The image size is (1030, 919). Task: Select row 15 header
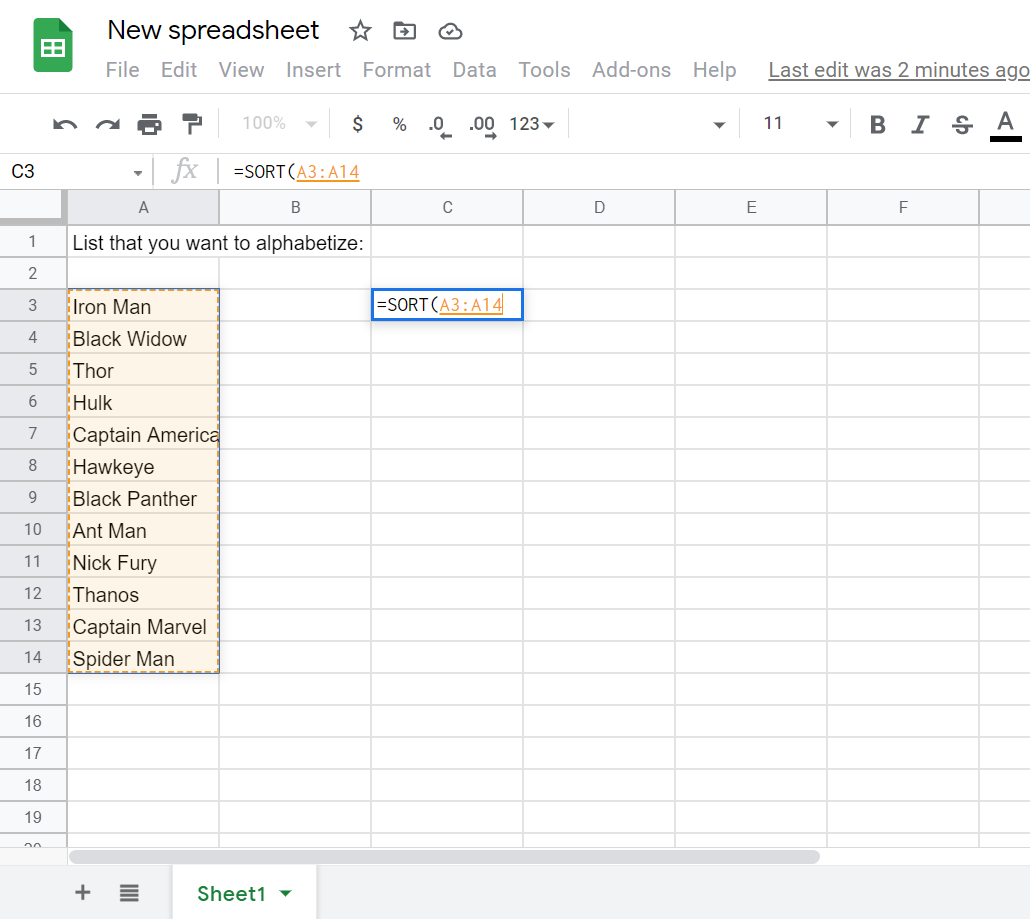(33, 689)
